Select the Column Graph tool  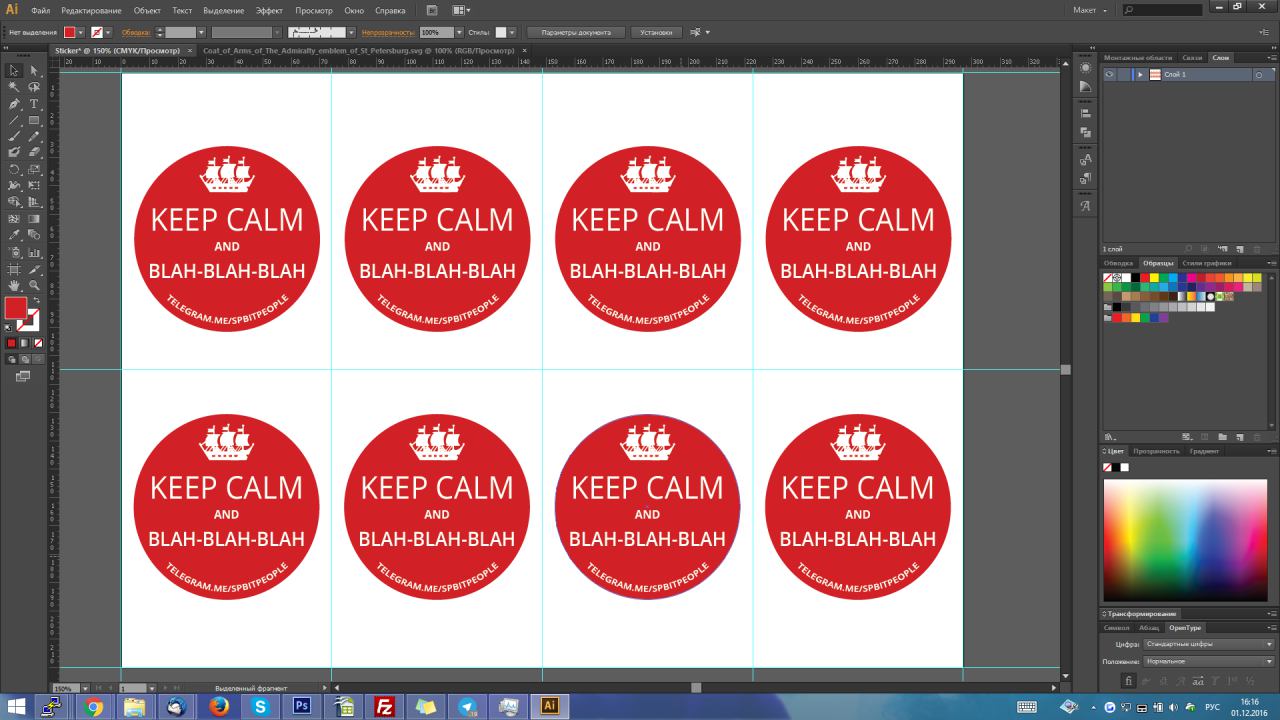pos(33,252)
